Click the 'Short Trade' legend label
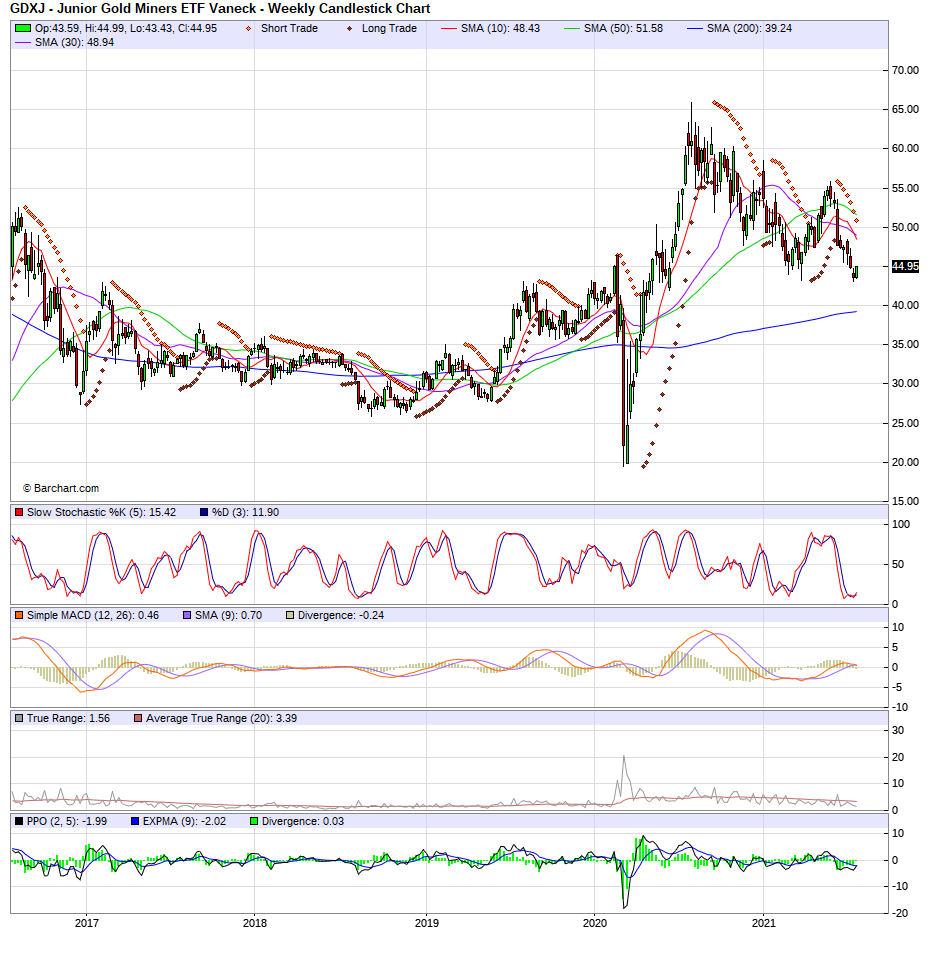 click(x=289, y=29)
